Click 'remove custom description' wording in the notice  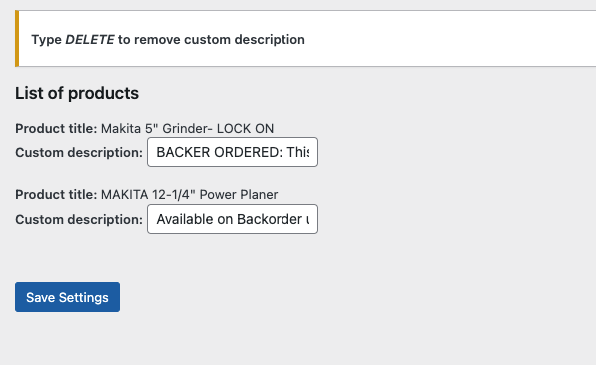click(x=219, y=40)
